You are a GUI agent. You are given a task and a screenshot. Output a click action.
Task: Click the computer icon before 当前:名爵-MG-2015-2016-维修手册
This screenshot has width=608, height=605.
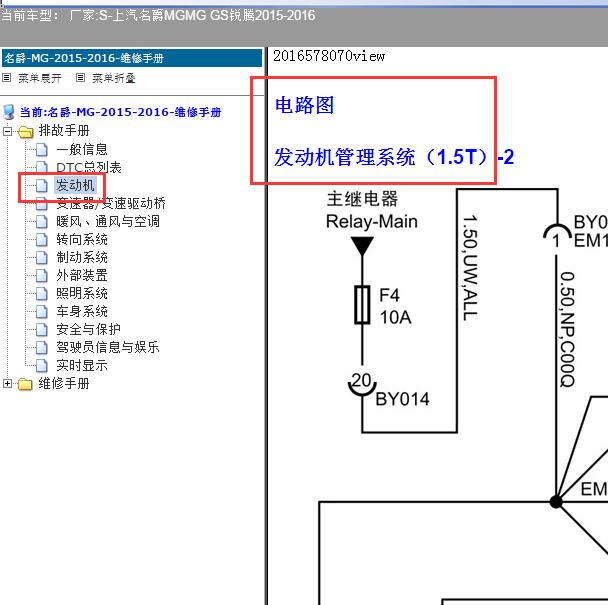[x=9, y=112]
